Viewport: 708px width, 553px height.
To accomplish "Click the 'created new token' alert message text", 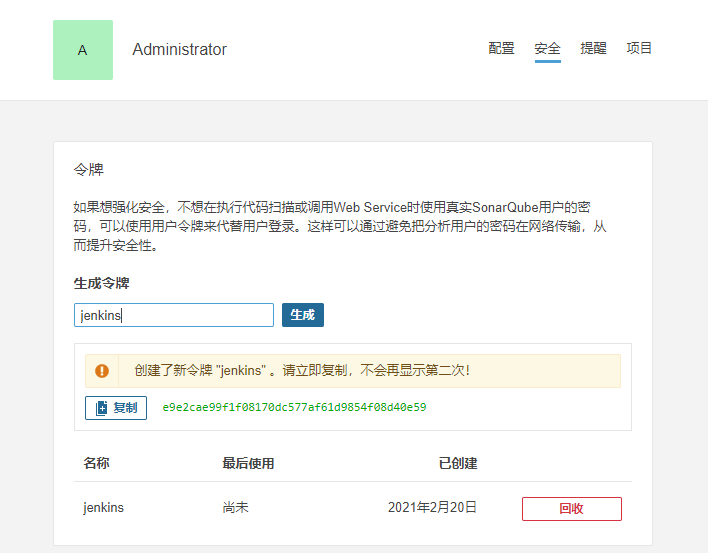I will (x=301, y=371).
